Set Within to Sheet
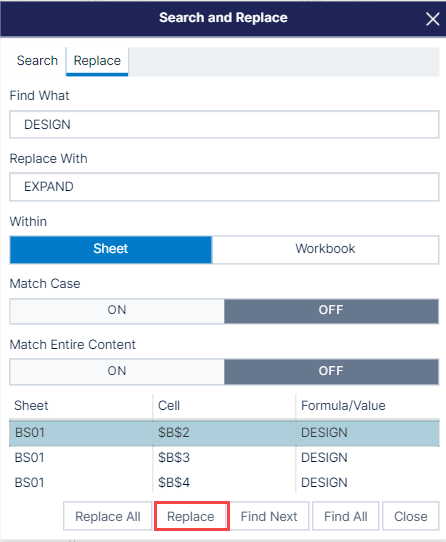The height and width of the screenshot is (542, 446). (111, 249)
